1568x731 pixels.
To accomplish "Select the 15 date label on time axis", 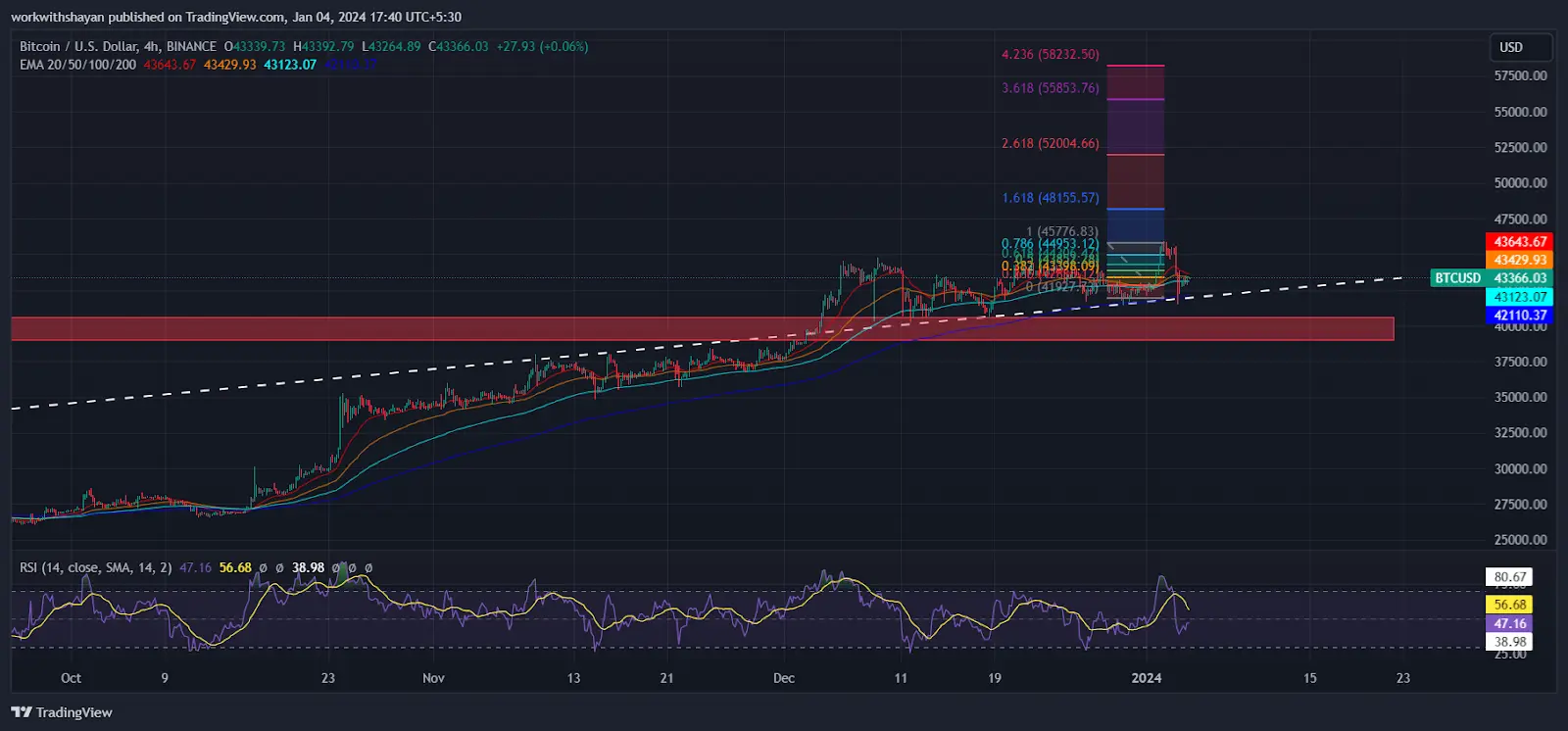I will (x=1310, y=678).
